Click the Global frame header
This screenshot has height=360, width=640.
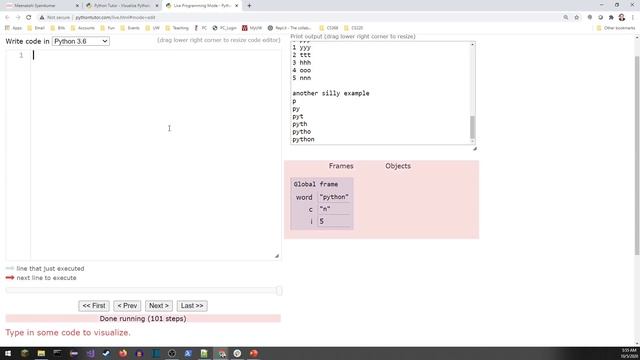pos(316,184)
